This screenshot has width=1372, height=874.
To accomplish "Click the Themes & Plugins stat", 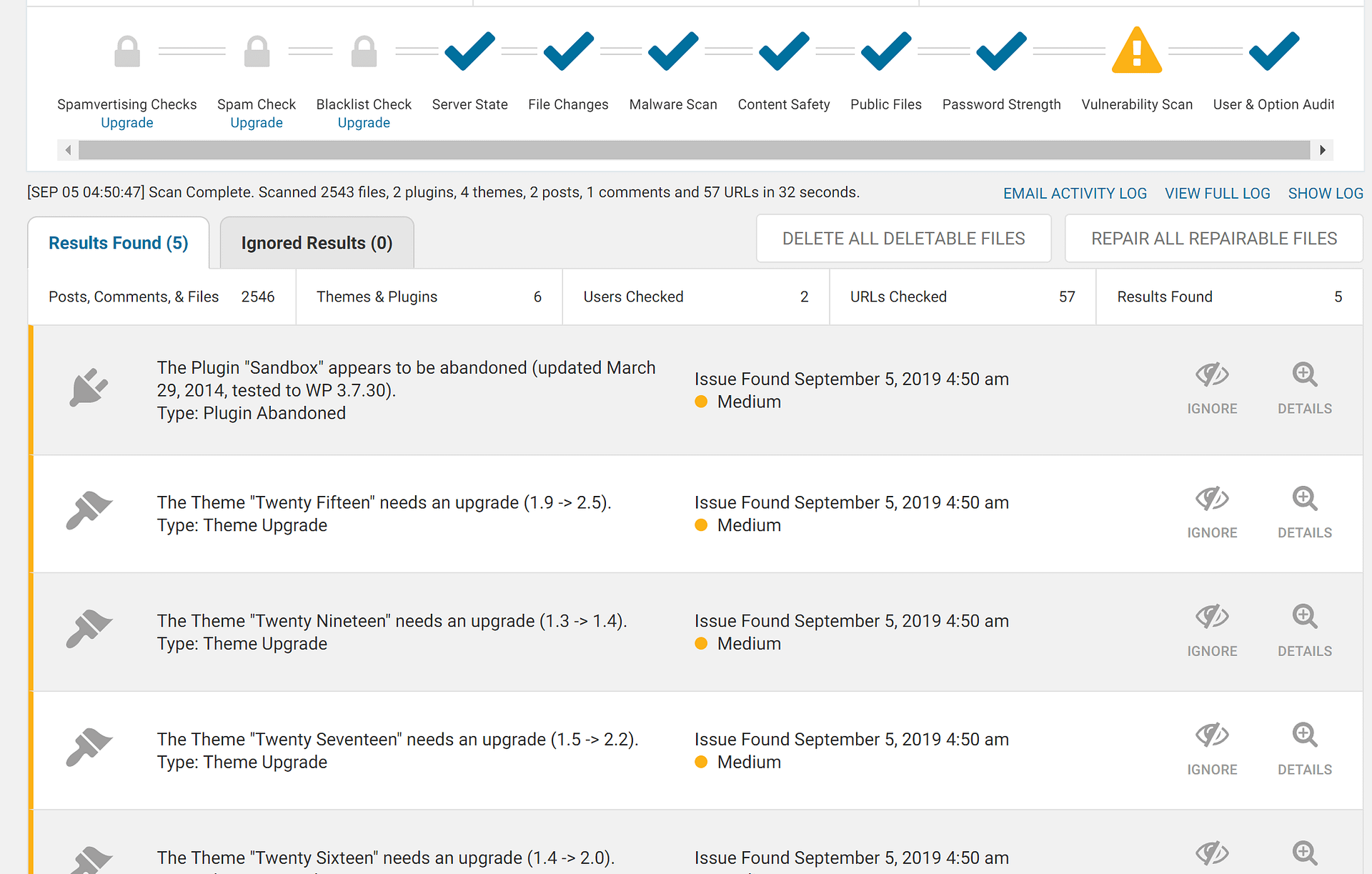I will click(429, 297).
